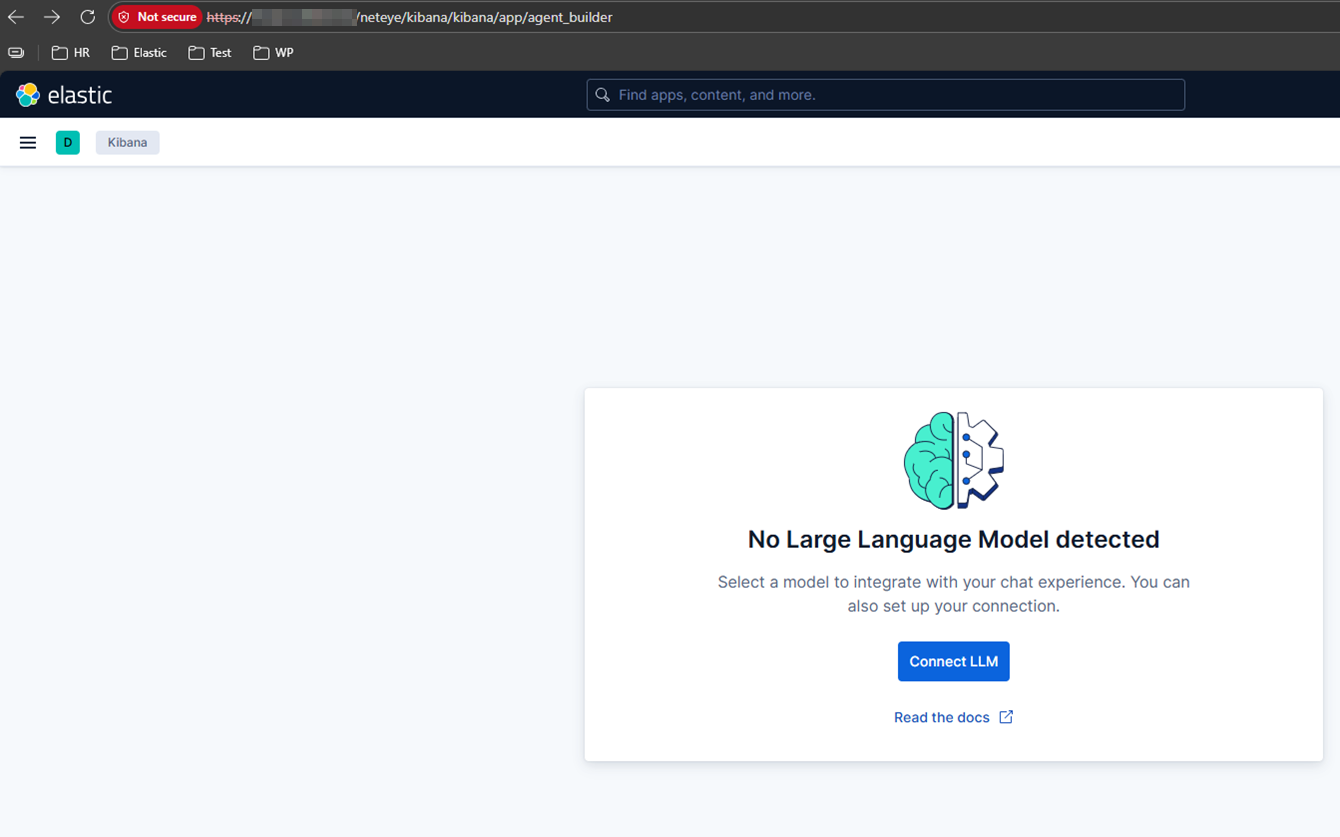This screenshot has height=837, width=1340.
Task: Click the brain and gear illustration
Action: [953, 461]
